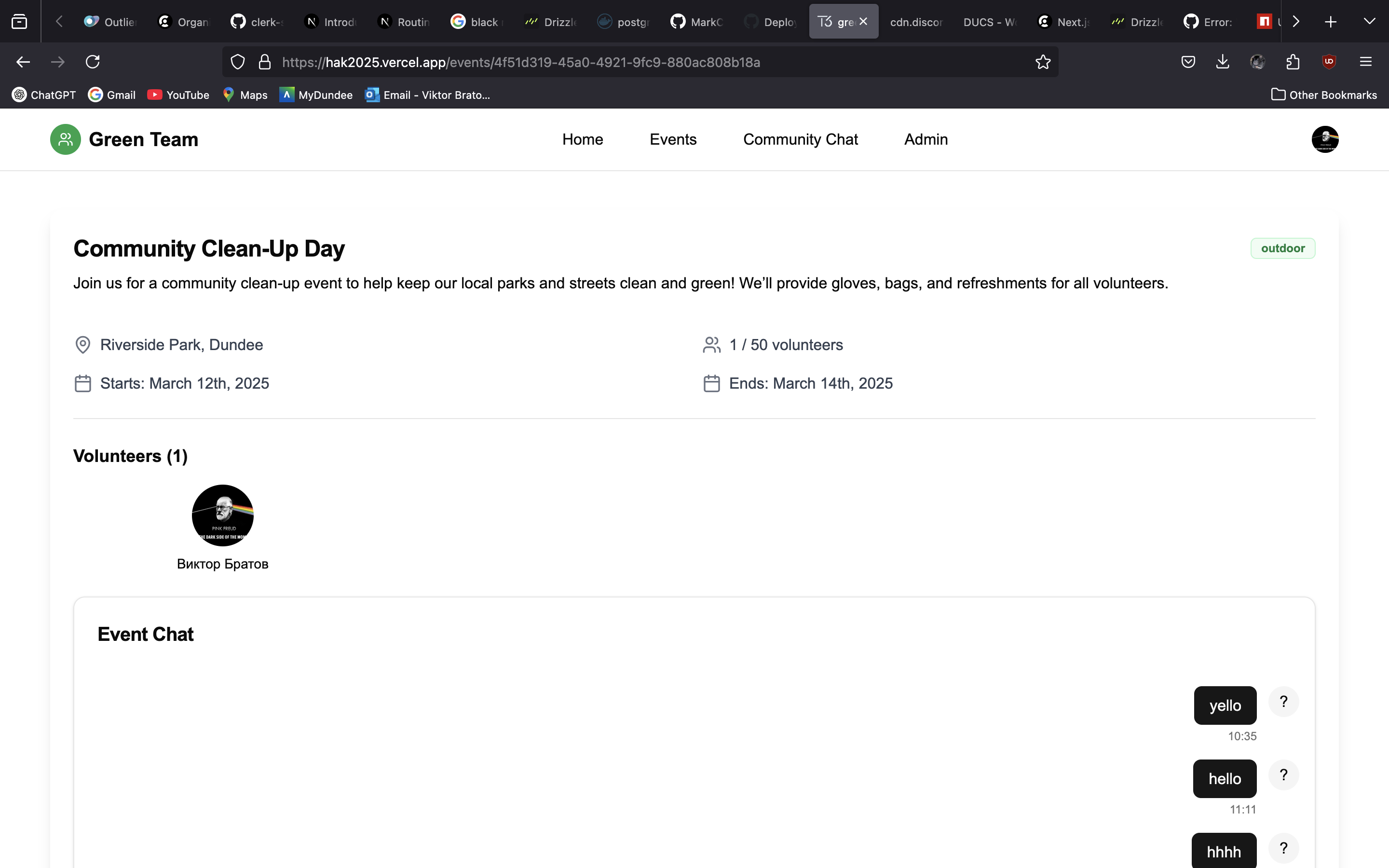Navigate to Community Chat page
Viewport: 1389px width, 868px height.
click(x=800, y=139)
